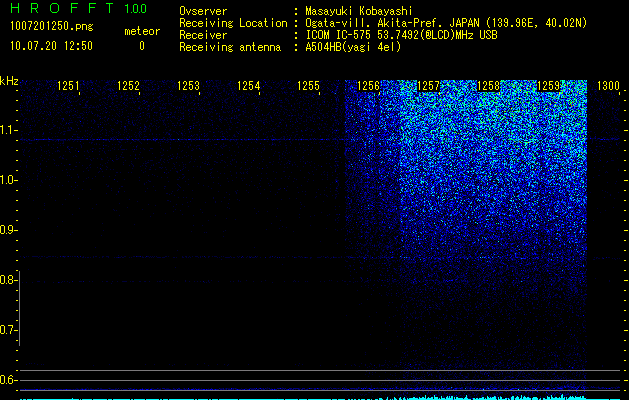
Task: Click the 1251 time marker
Action: (x=68, y=86)
